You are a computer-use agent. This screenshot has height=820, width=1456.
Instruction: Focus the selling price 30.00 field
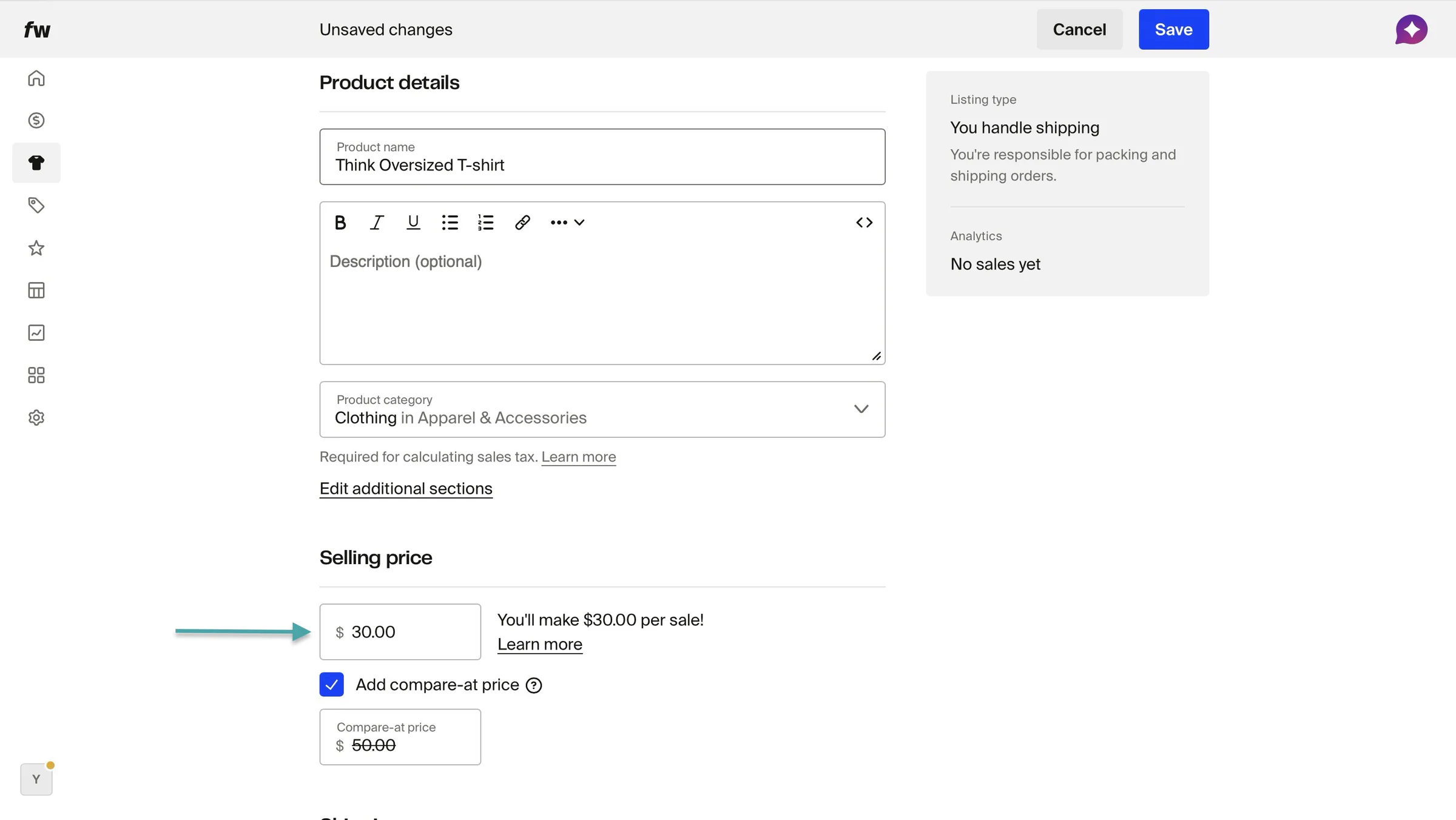pyautogui.click(x=400, y=632)
